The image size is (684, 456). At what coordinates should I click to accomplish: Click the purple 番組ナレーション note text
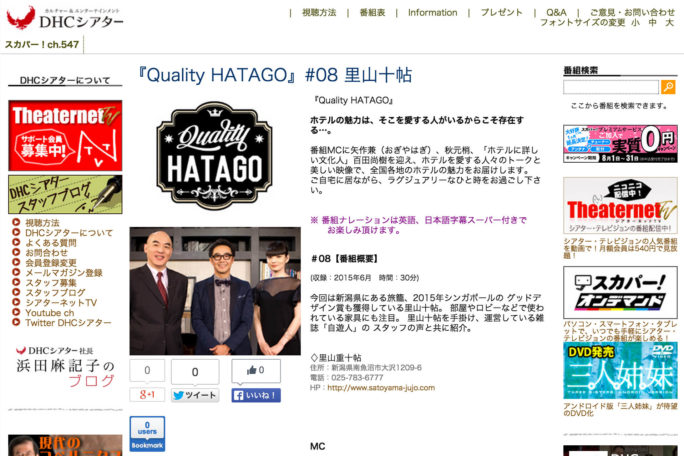click(418, 225)
